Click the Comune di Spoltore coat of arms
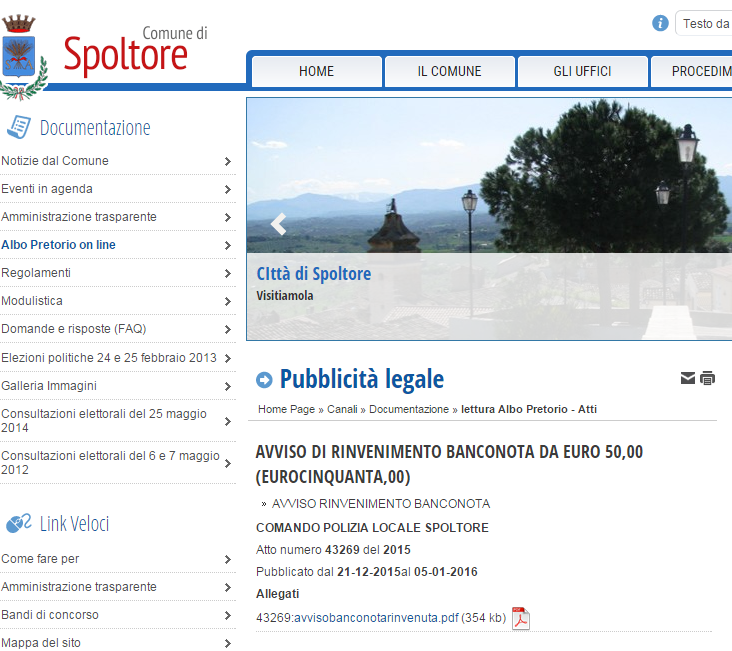Image resolution: width=732 pixels, height=651 pixels. coord(20,56)
